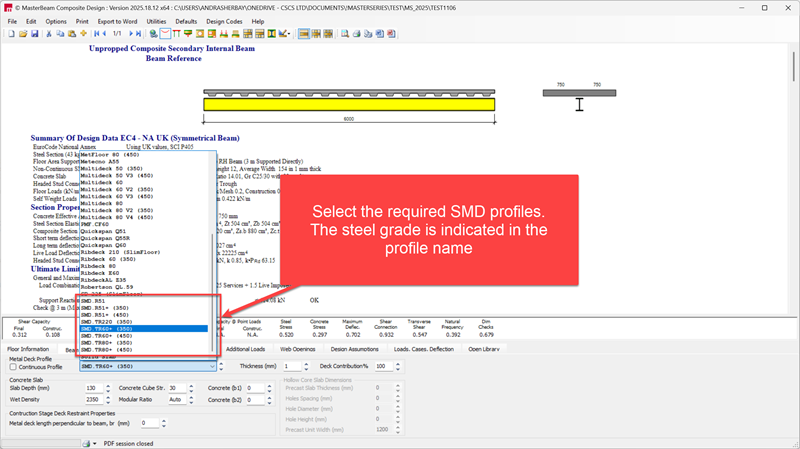Click the red twin-post frame icon
800x449 pixels.
coord(177,34)
